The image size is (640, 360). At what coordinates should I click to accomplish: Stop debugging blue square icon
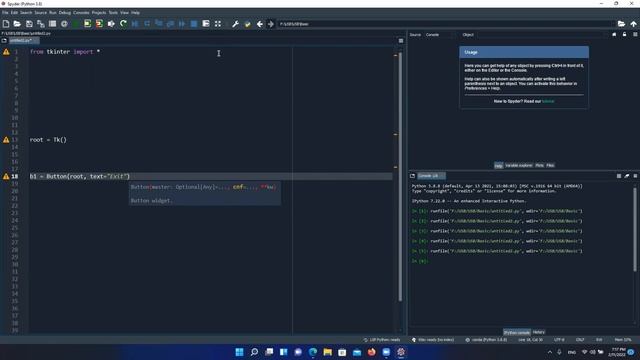coord(194,24)
